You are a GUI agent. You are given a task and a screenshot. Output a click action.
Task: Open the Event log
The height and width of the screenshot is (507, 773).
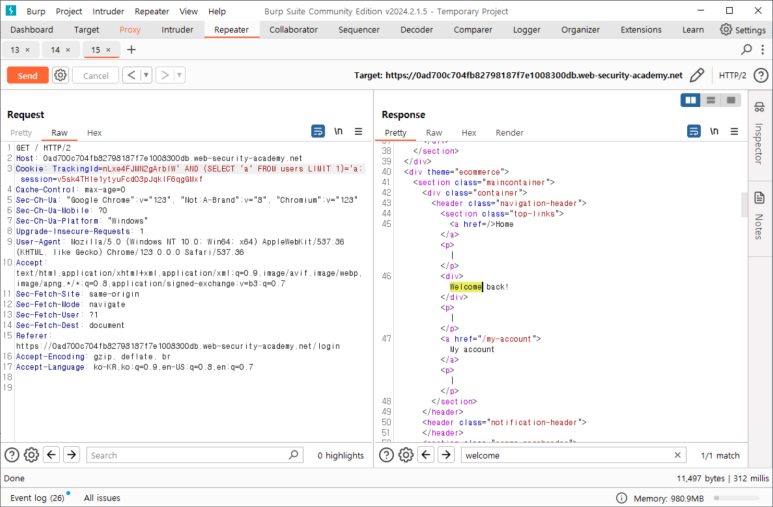pyautogui.click(x=37, y=498)
